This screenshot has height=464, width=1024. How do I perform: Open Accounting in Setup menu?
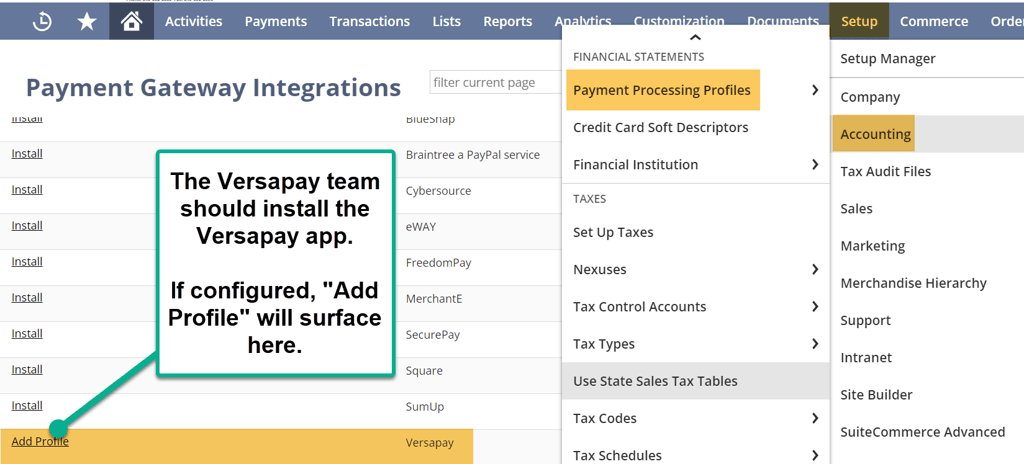pos(875,134)
